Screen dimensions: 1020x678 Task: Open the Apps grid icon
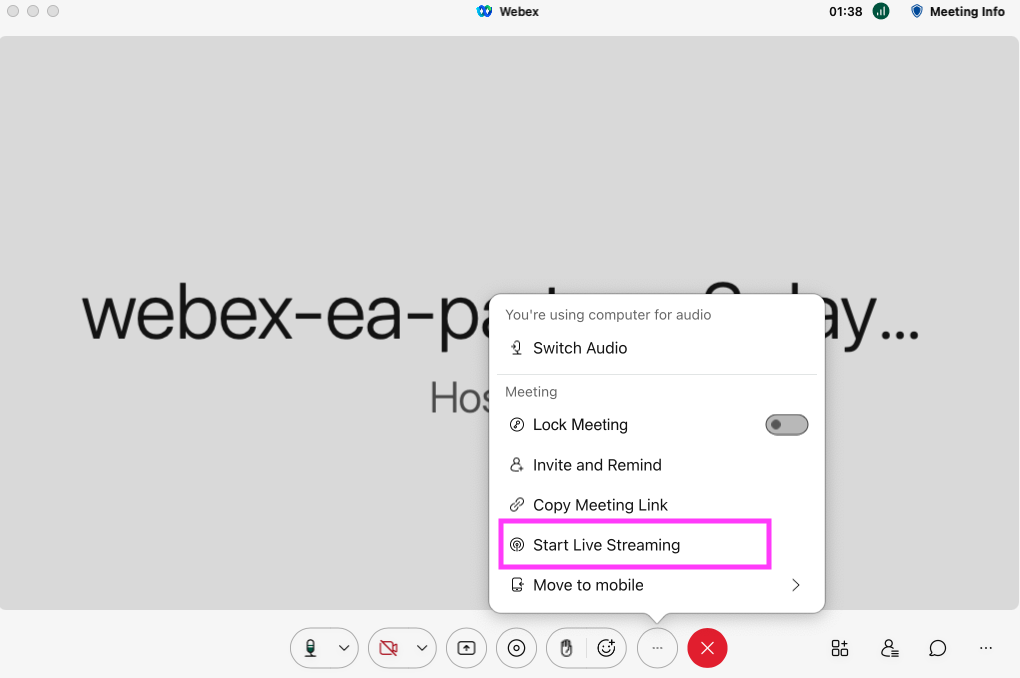pos(840,648)
